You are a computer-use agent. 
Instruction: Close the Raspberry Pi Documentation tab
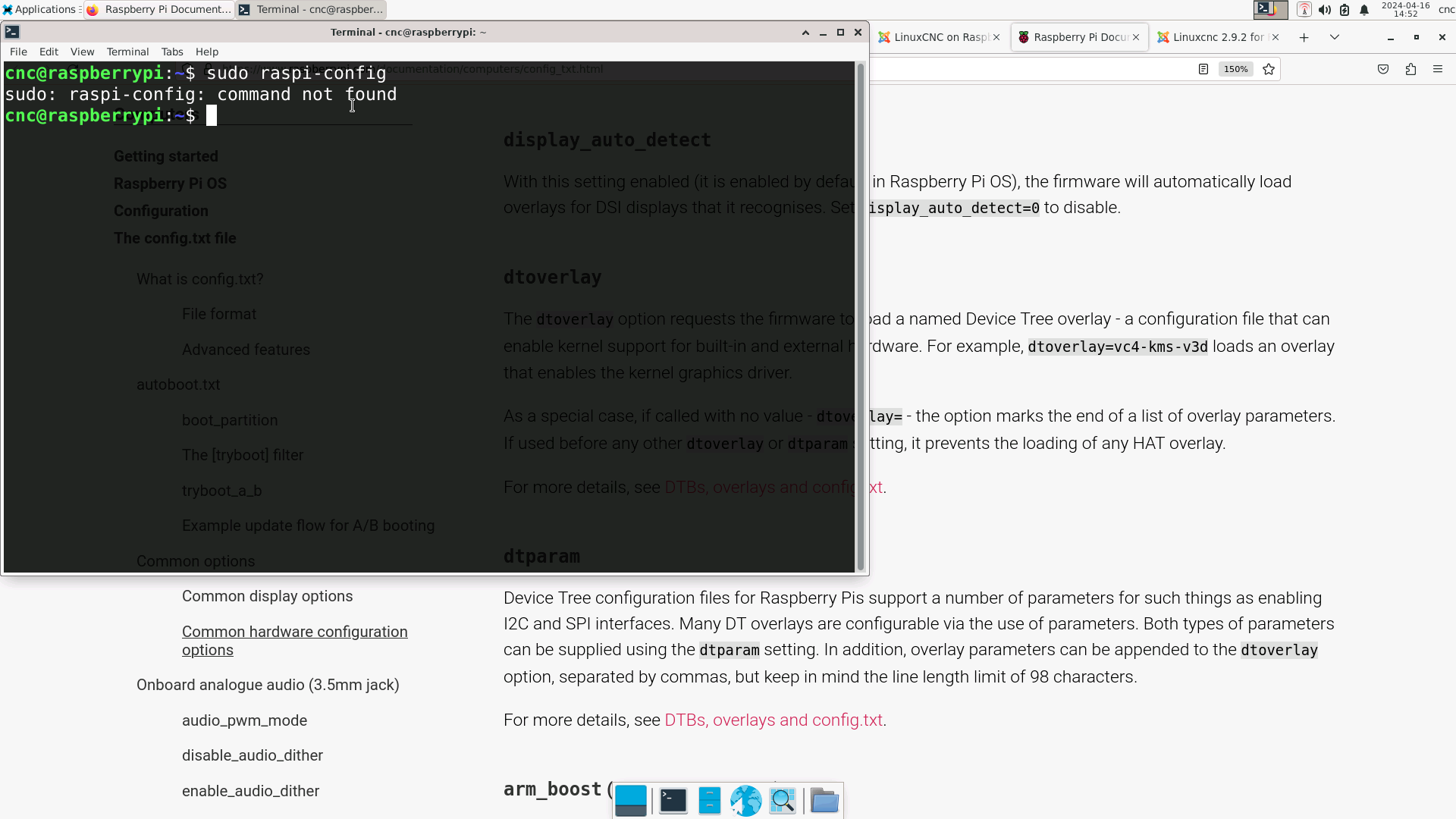(x=1136, y=37)
